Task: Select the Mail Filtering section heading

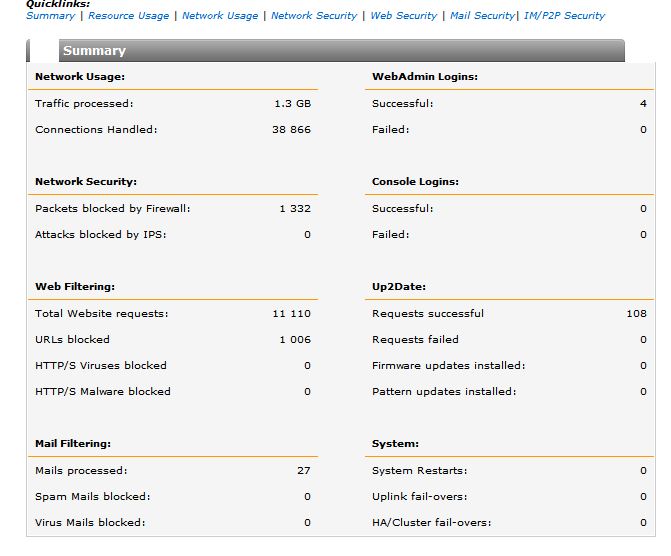Action: [x=73, y=443]
